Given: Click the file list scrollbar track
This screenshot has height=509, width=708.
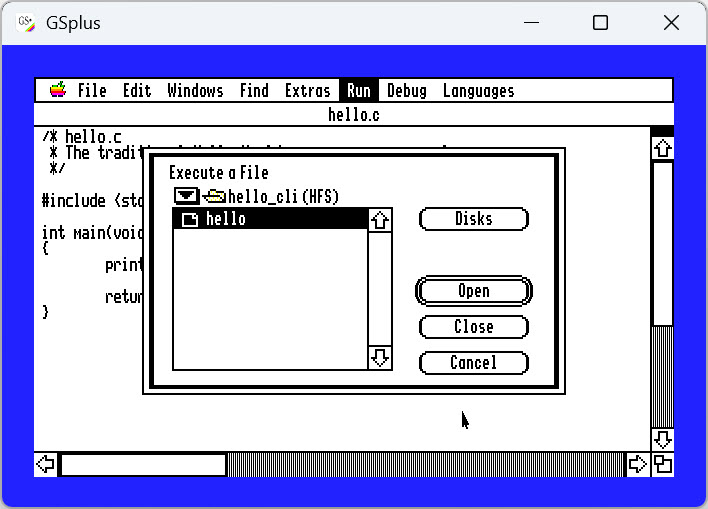Looking at the screenshot, I should tap(380, 289).
